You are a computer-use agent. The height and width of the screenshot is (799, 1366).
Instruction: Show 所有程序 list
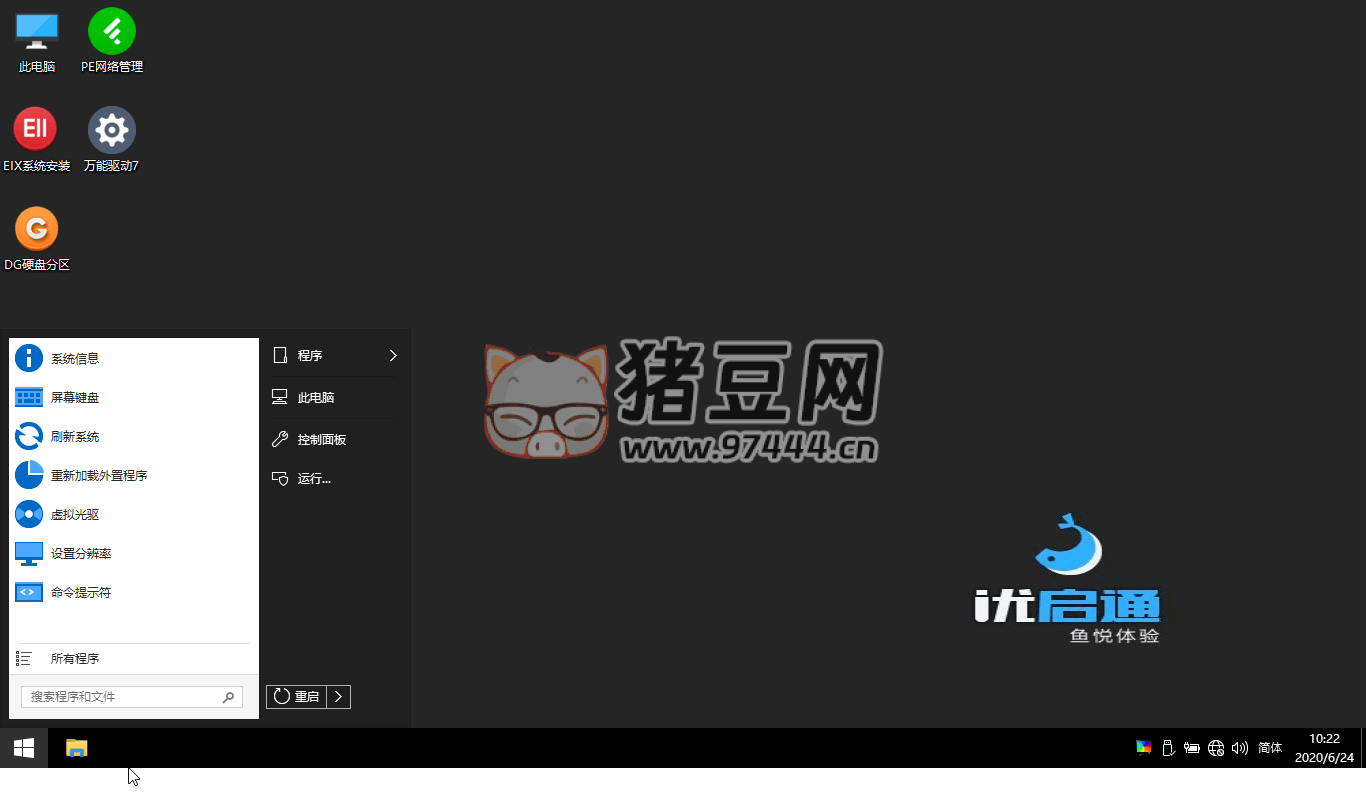[134, 658]
